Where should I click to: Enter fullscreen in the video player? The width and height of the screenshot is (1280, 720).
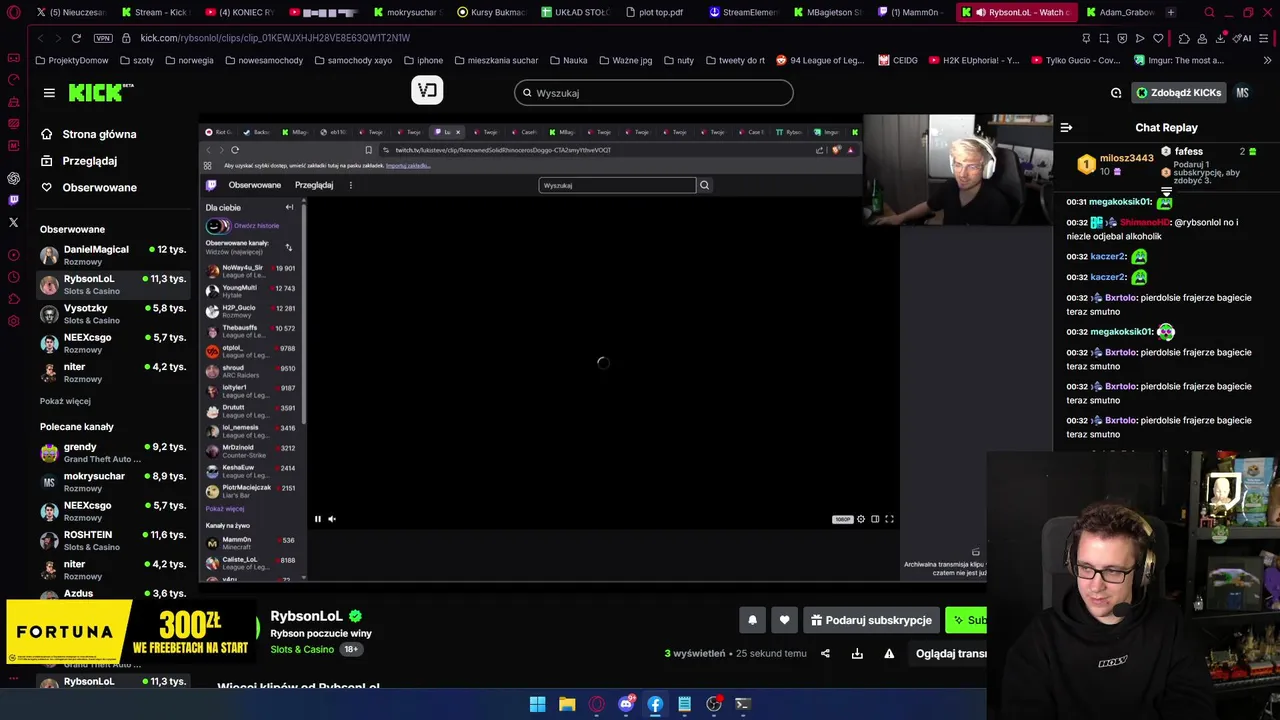(x=889, y=519)
